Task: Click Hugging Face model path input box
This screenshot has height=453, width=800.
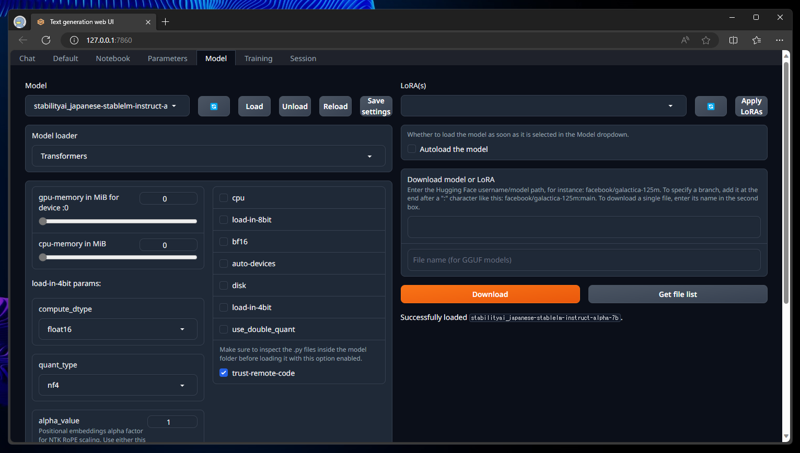Action: pos(584,226)
